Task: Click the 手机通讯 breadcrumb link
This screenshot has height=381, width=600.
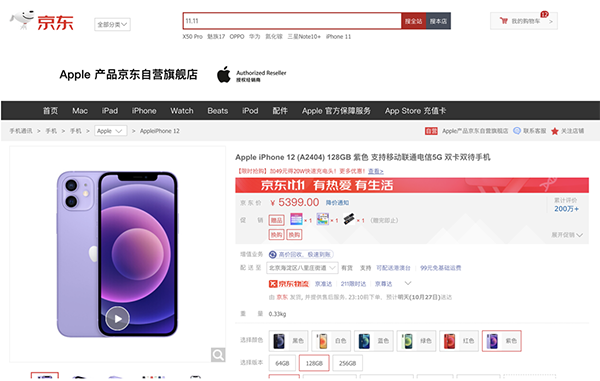Action: (21, 131)
